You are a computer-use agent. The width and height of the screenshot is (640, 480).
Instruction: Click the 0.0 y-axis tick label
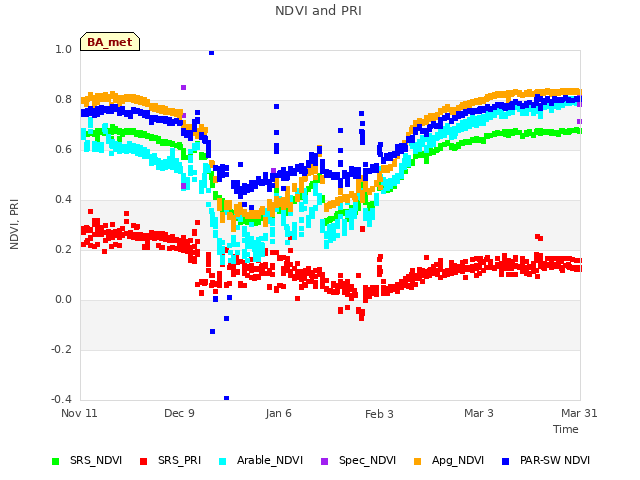63,300
